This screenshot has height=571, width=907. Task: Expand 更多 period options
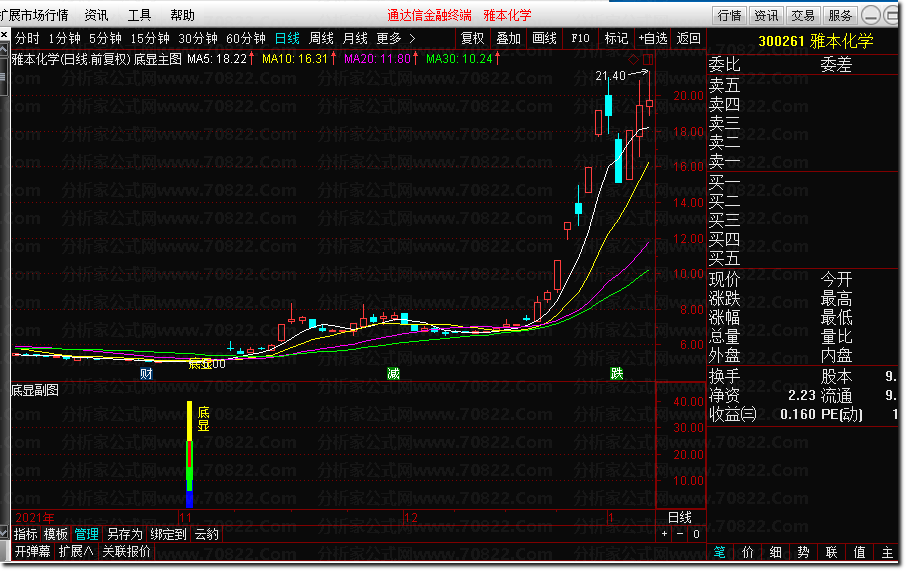pos(396,39)
